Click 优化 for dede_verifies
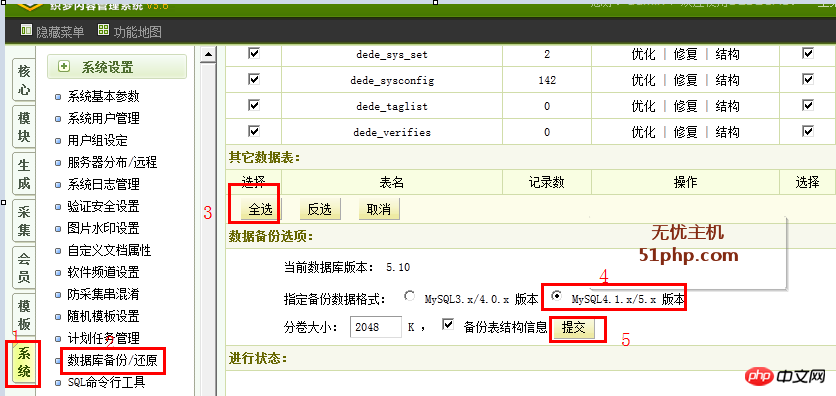The height and width of the screenshot is (396, 836). [x=643, y=132]
